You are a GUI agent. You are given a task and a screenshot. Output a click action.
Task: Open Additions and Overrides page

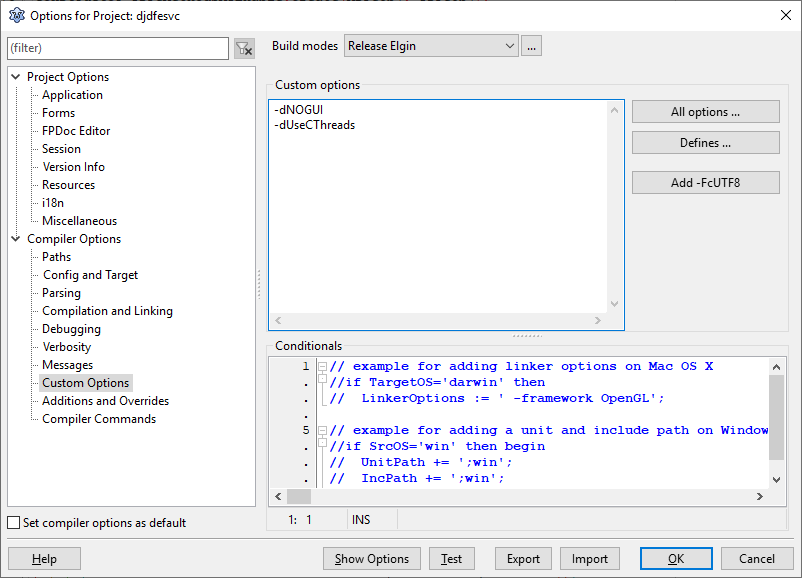105,401
